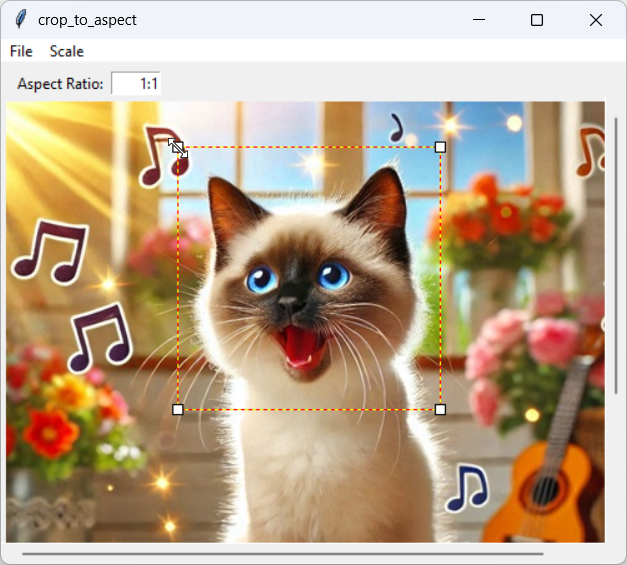Click the top-left crop handle
627x565 pixels.
pyautogui.click(x=178, y=147)
